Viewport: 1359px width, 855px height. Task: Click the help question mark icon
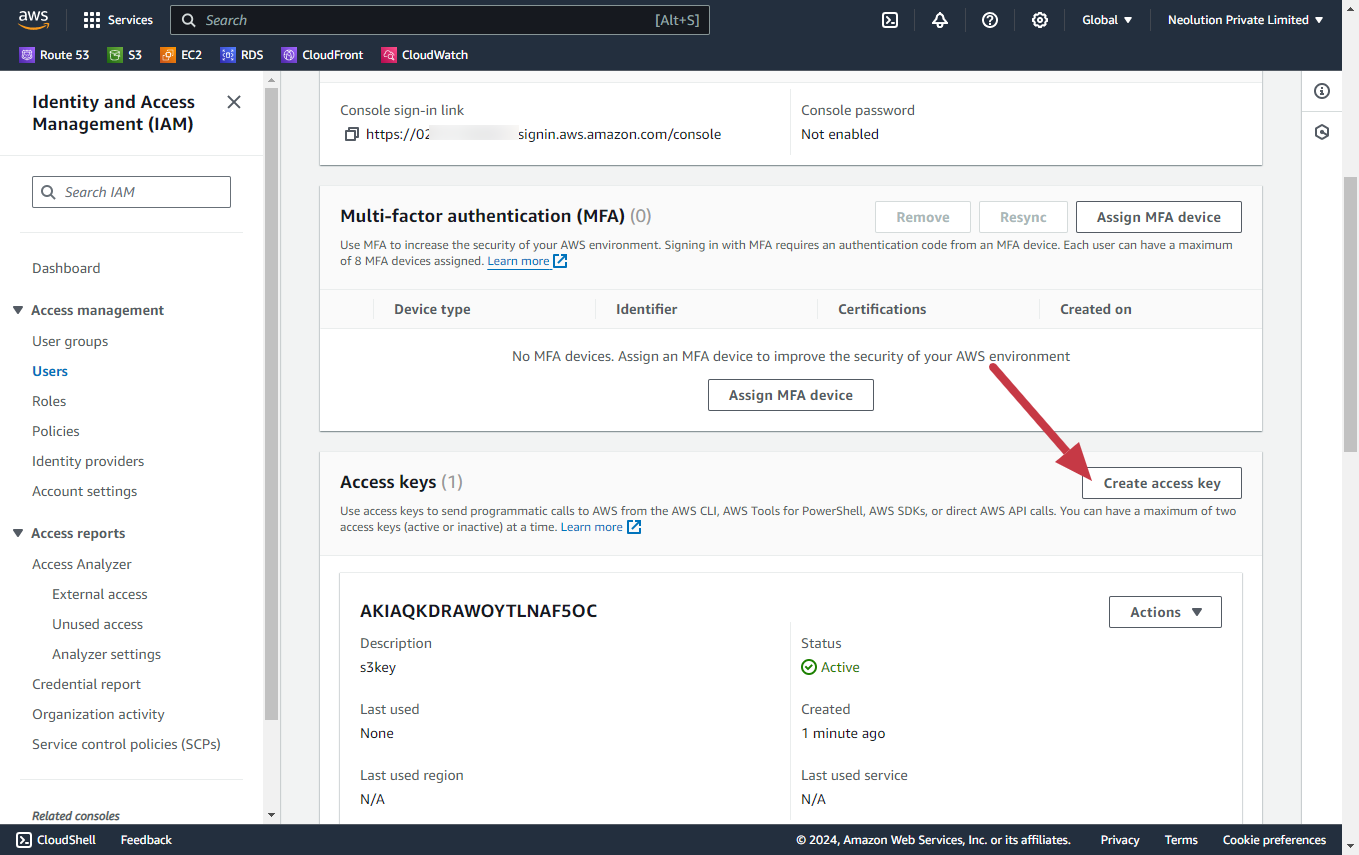(990, 20)
